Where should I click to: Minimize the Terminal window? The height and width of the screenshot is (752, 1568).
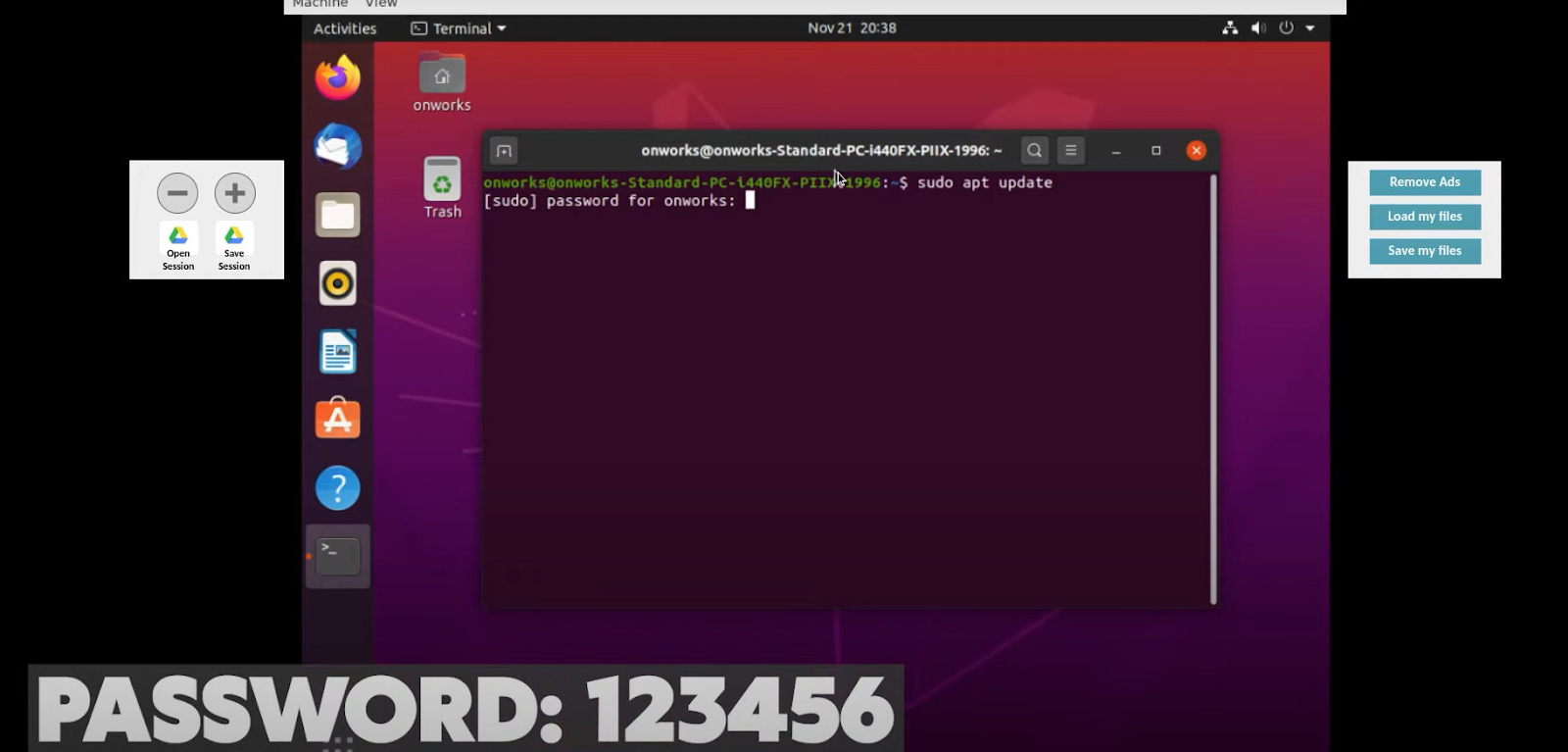tap(1116, 151)
